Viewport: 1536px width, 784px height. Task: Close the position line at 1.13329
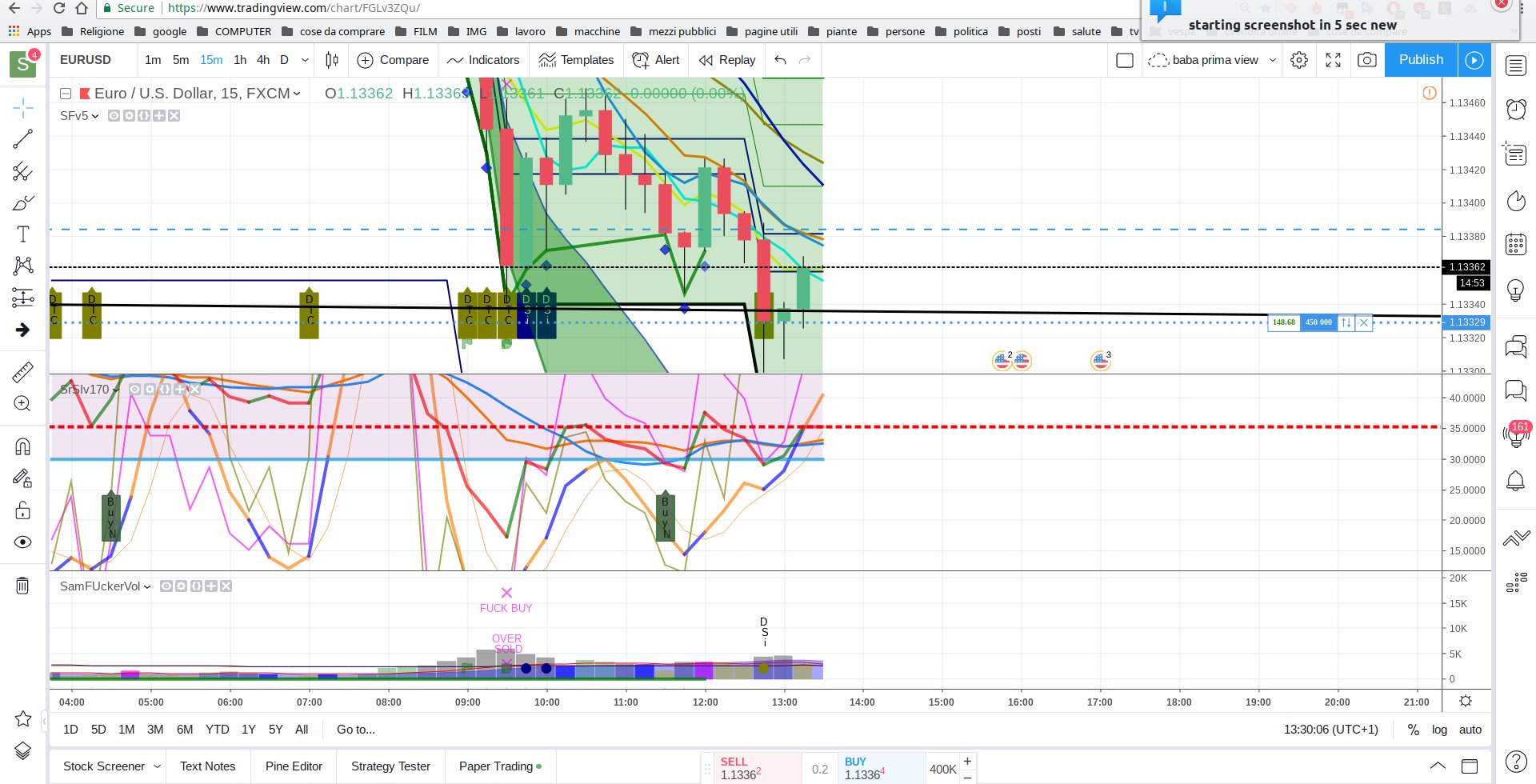click(x=1364, y=322)
